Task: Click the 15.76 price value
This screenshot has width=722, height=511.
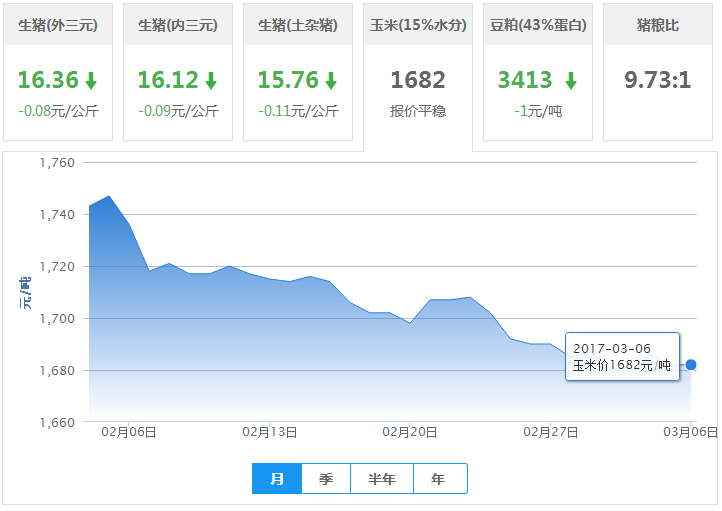Action: pyautogui.click(x=288, y=80)
